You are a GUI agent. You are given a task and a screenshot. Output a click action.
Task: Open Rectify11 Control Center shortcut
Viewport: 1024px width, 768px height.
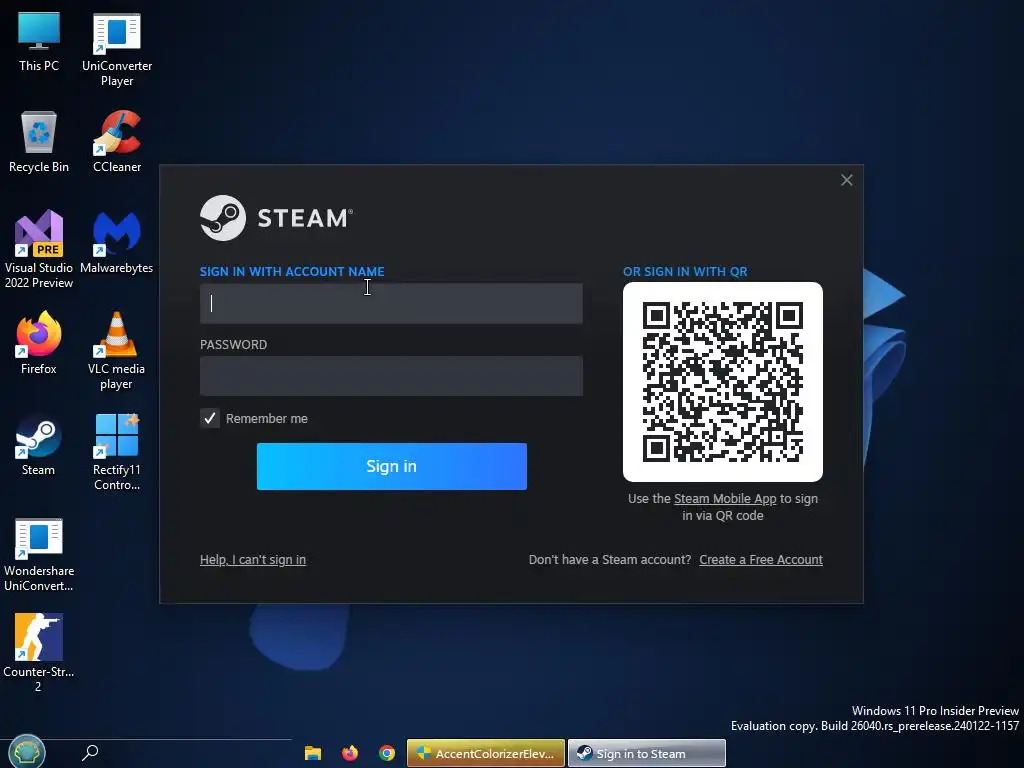coord(117,452)
